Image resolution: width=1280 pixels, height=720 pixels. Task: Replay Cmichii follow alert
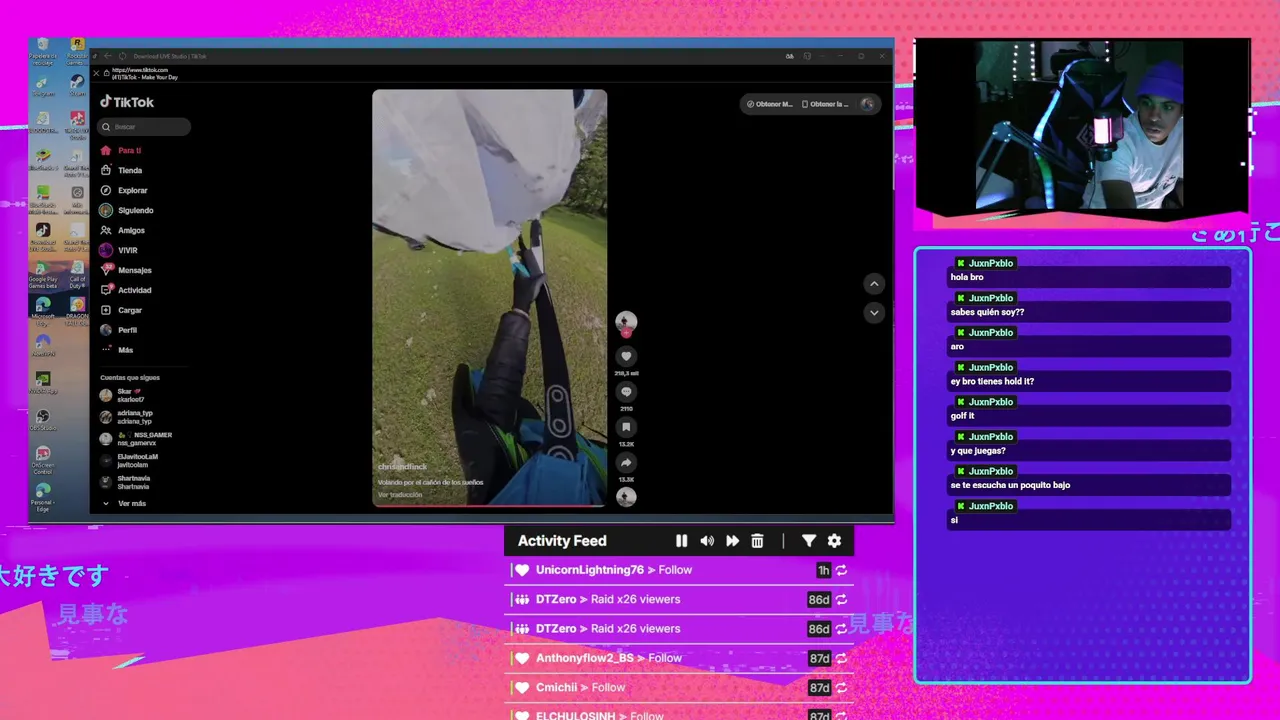(x=841, y=688)
